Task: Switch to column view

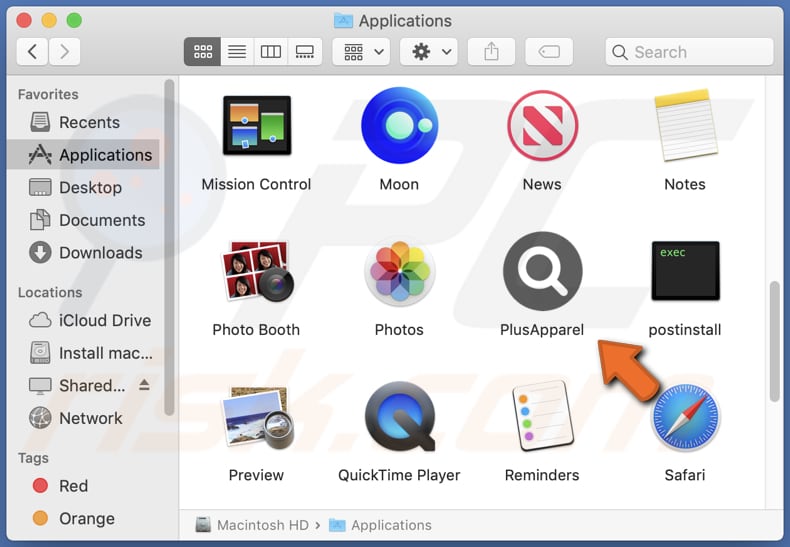Action: 271,51
